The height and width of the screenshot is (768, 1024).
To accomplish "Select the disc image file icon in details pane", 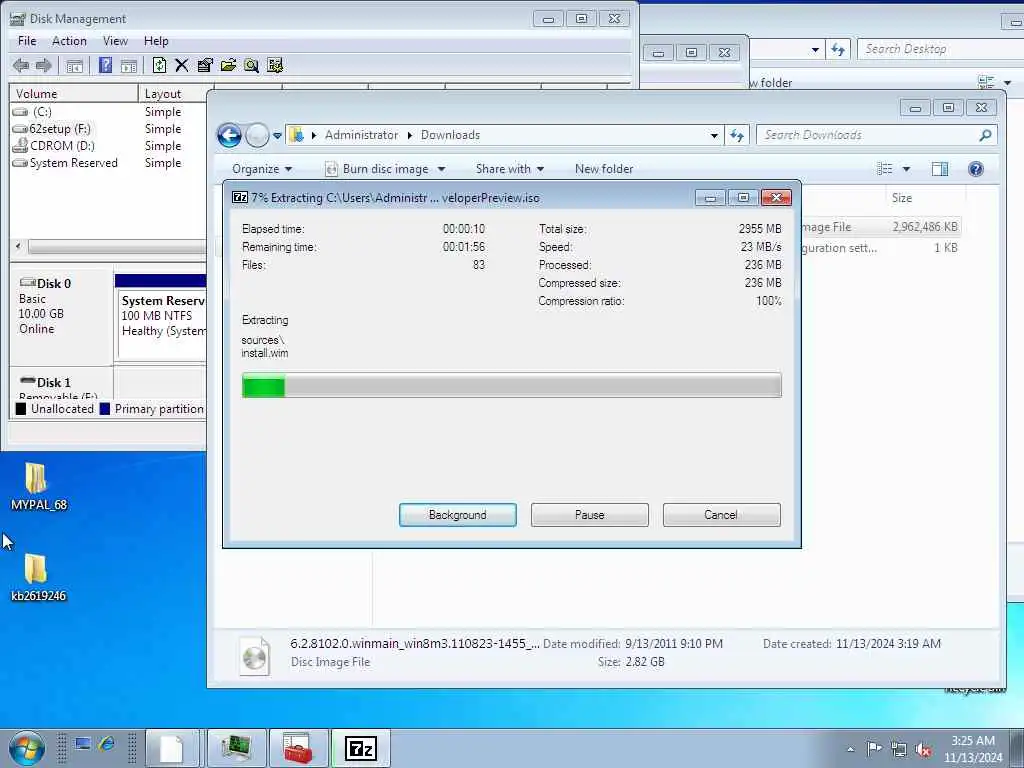I will click(x=255, y=655).
